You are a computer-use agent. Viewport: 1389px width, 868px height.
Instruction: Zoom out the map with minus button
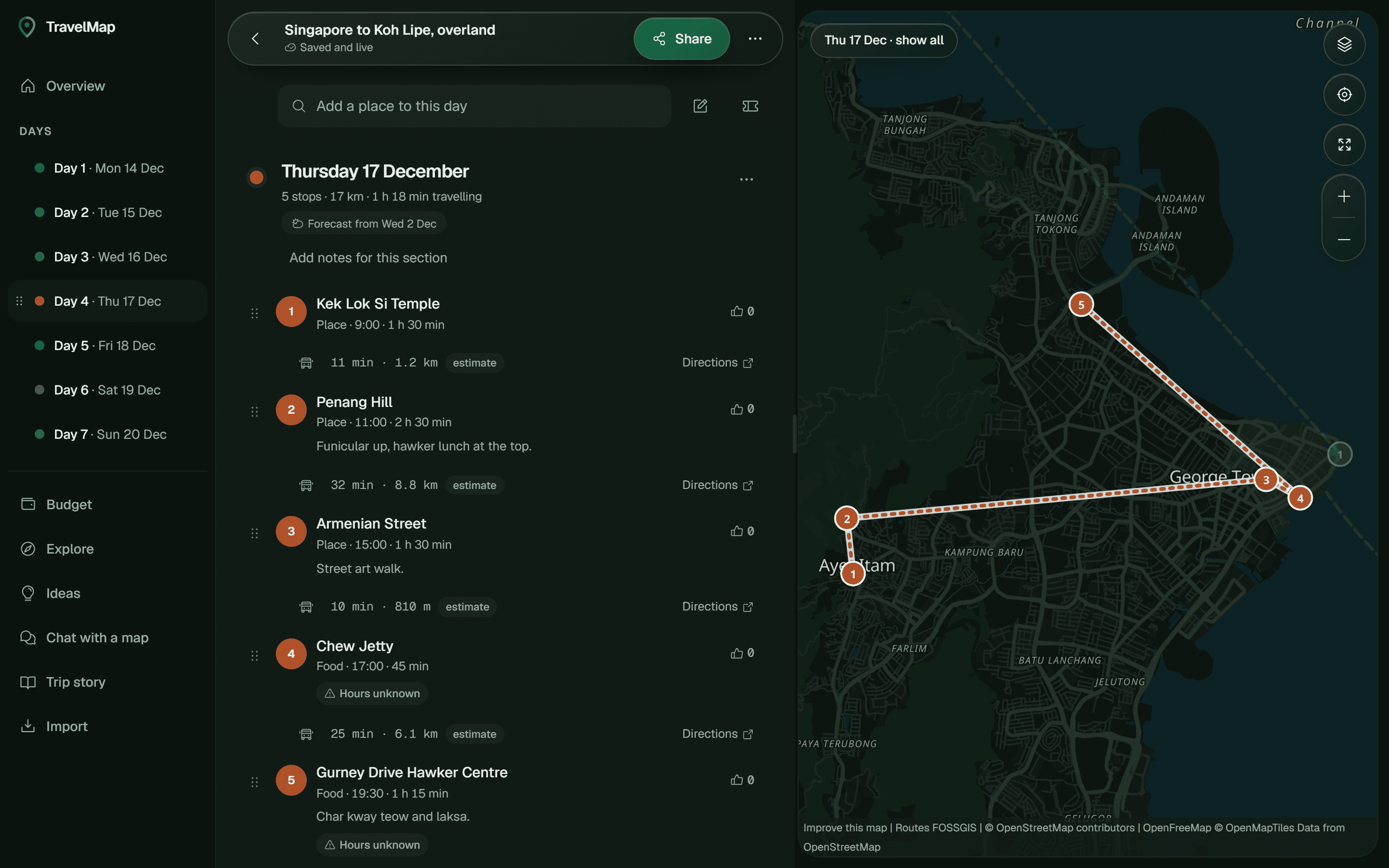click(1343, 239)
